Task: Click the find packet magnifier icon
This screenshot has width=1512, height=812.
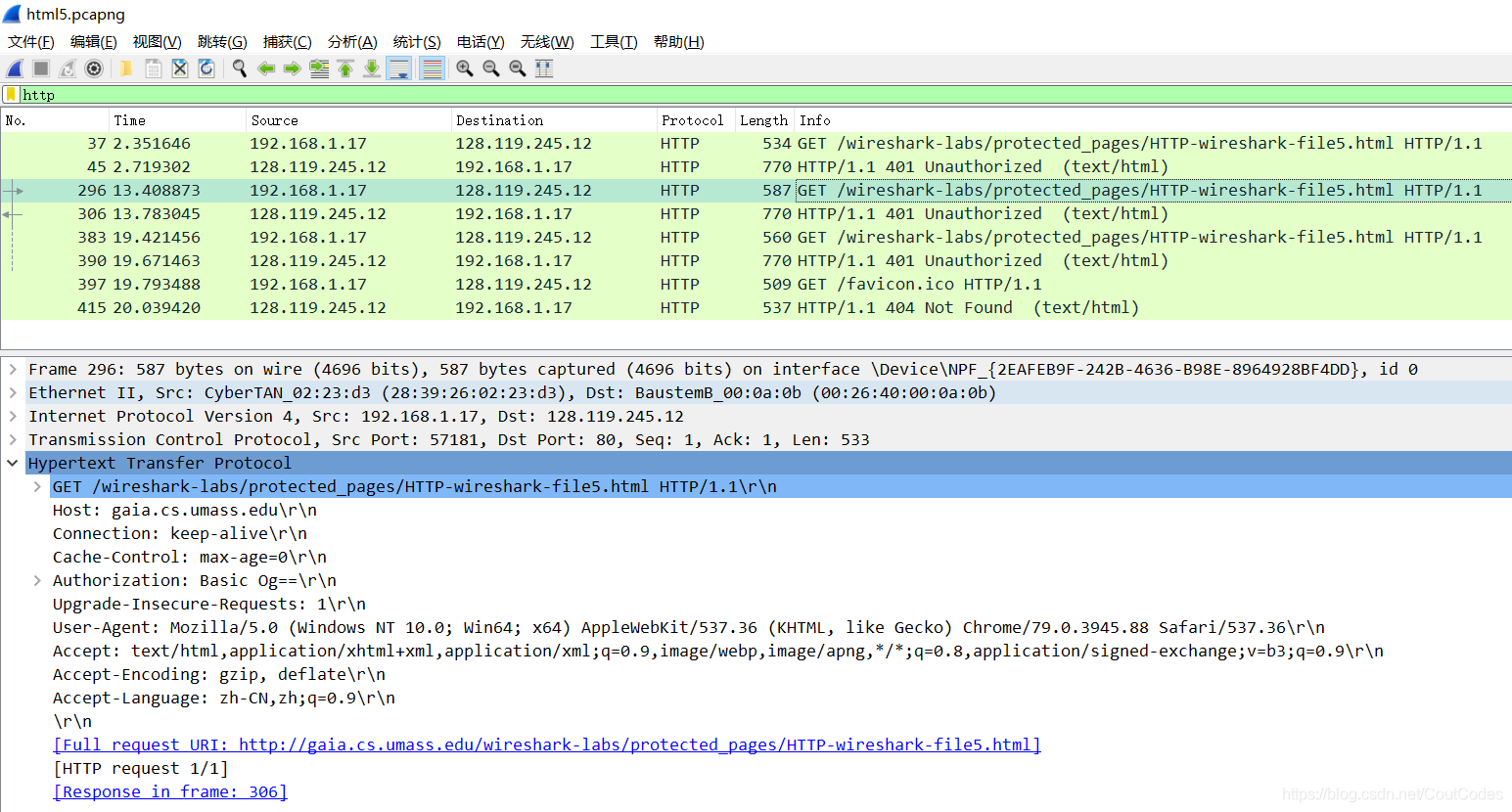Action: tap(239, 68)
